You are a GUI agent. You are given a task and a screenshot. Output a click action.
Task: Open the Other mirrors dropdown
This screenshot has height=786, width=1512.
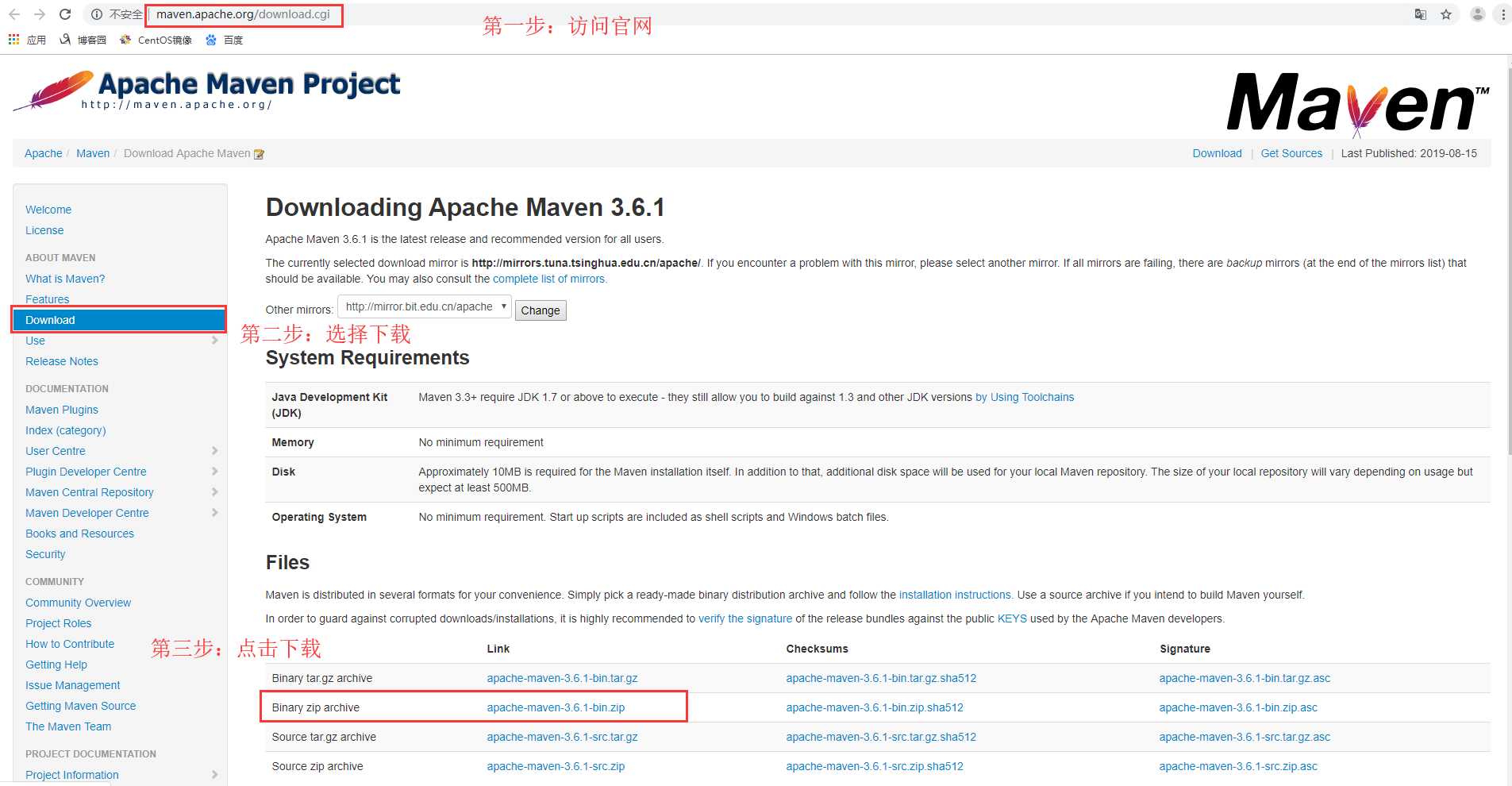[x=425, y=306]
